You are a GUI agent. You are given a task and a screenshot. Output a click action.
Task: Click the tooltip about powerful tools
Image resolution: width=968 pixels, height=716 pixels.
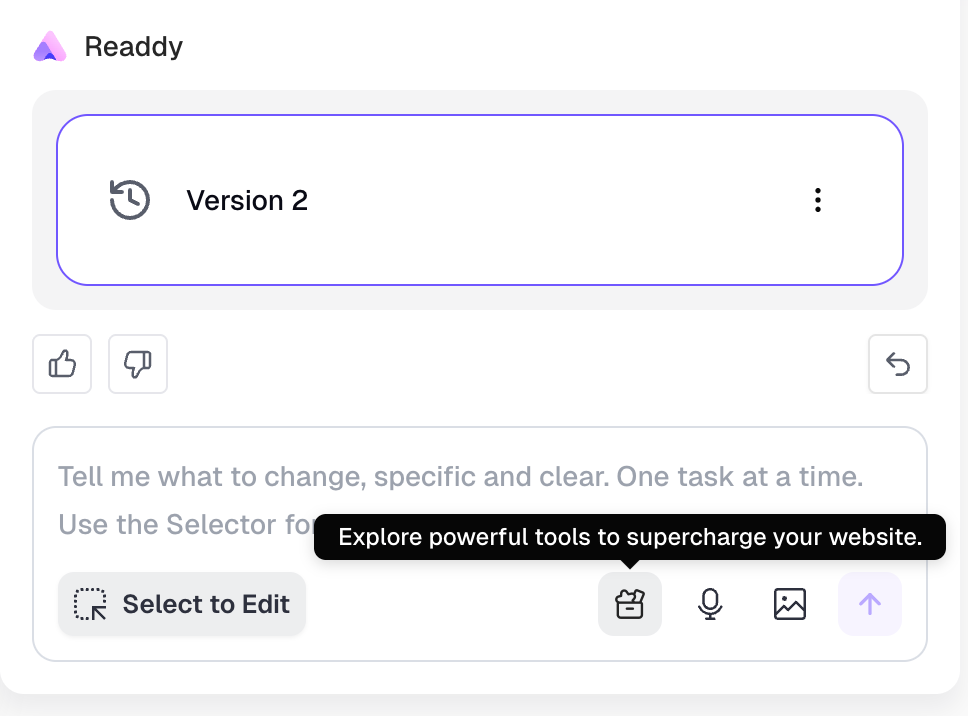click(630, 537)
